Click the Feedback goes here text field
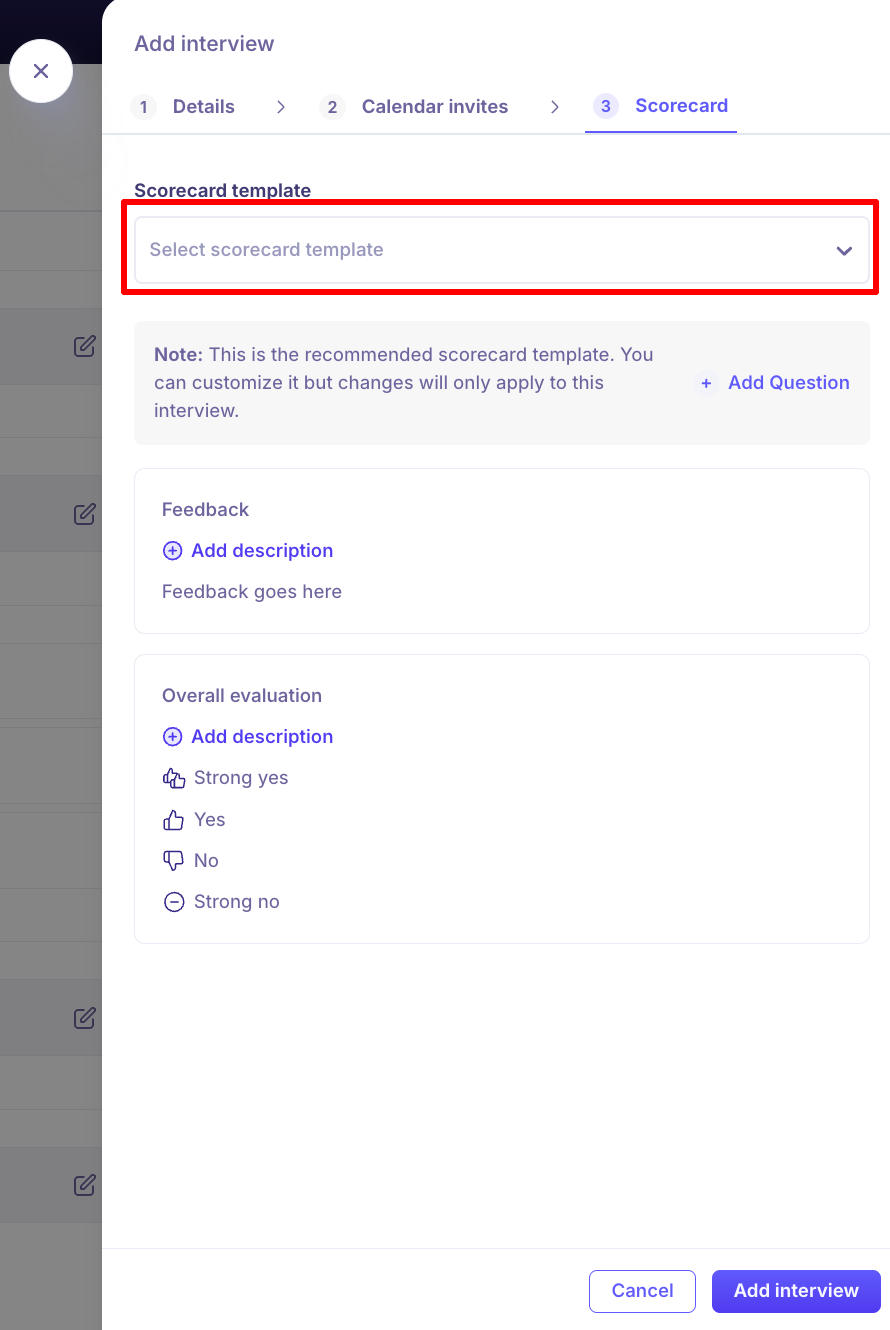 (252, 592)
